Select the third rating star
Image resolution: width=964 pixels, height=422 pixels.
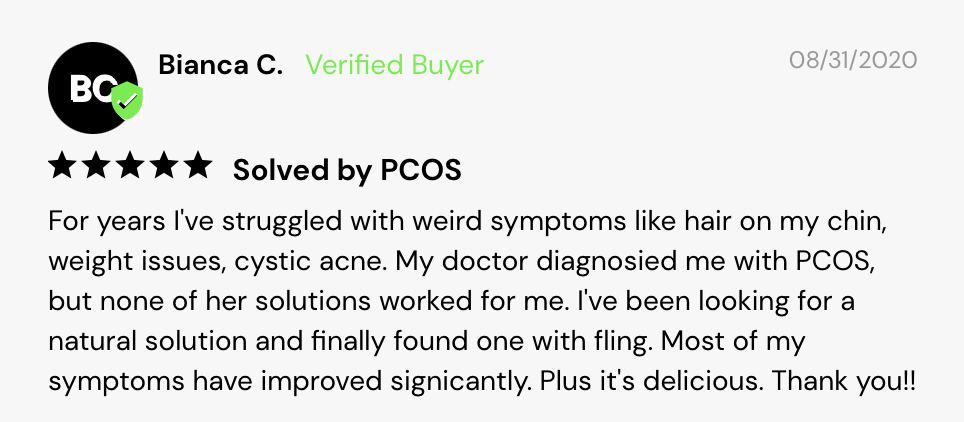tap(130, 167)
